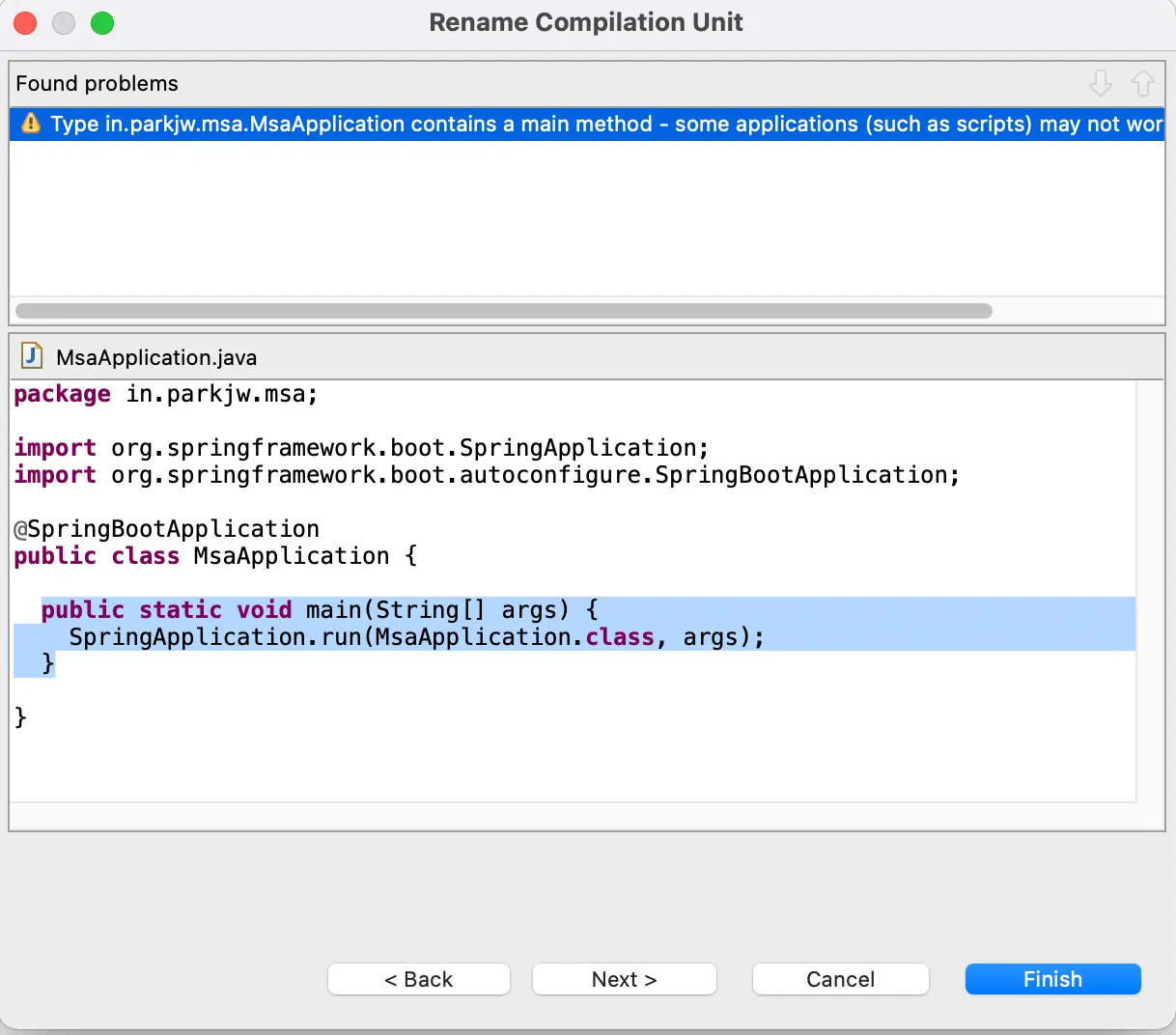Minimize the dialog with the gray button

tap(64, 23)
